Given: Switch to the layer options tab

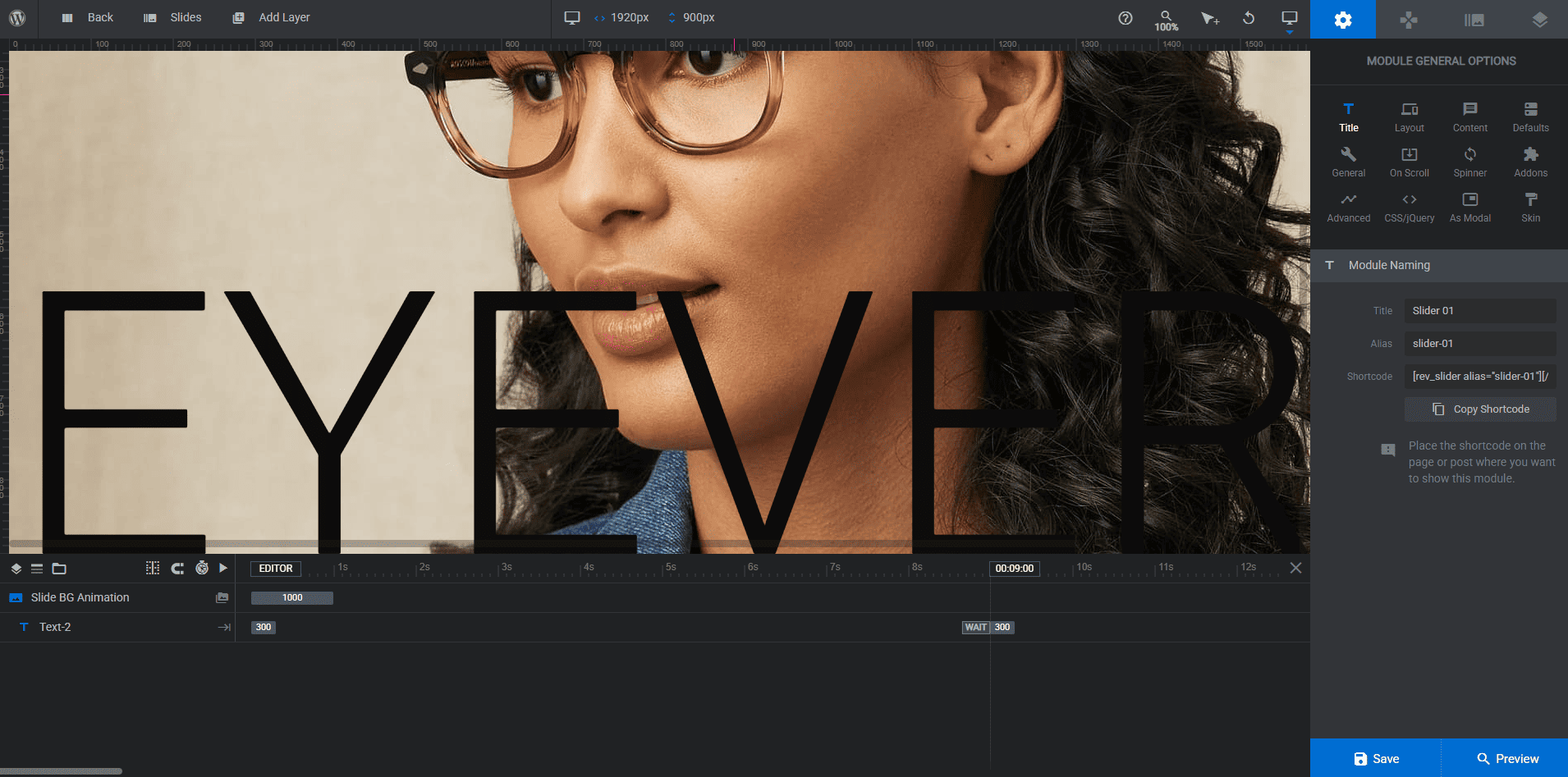Looking at the screenshot, I should 1539,20.
